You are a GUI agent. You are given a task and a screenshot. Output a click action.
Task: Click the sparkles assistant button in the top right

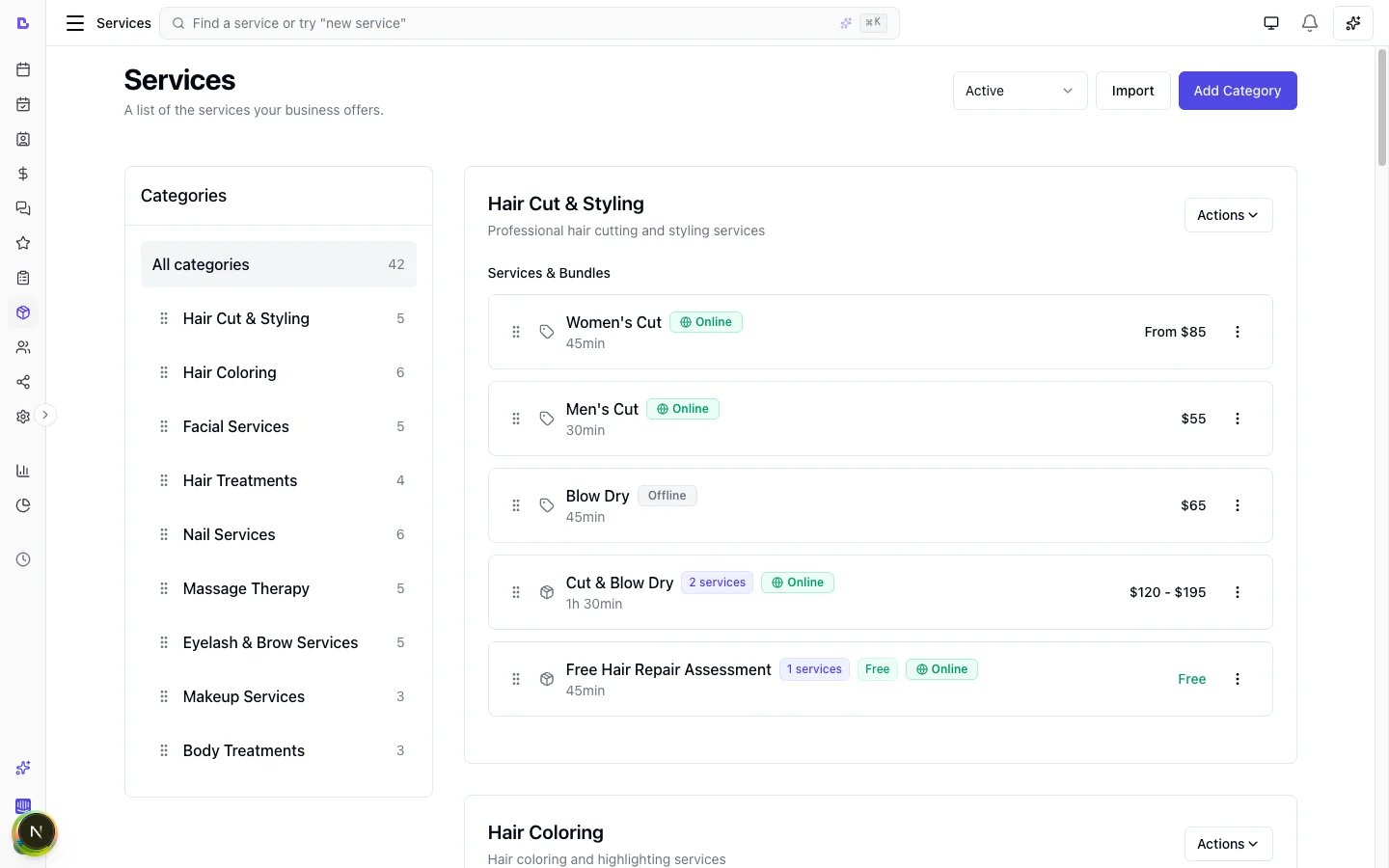click(1353, 23)
